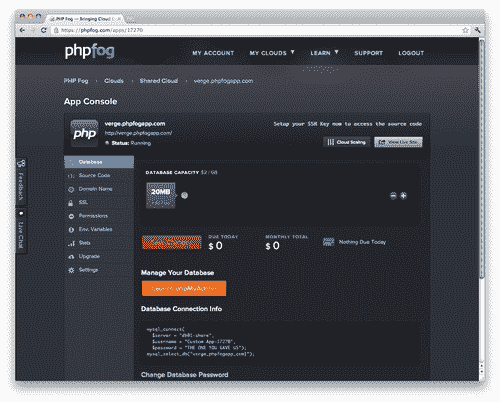
Task: Click the SSL lock icon in the sidebar
Action: pos(71,203)
